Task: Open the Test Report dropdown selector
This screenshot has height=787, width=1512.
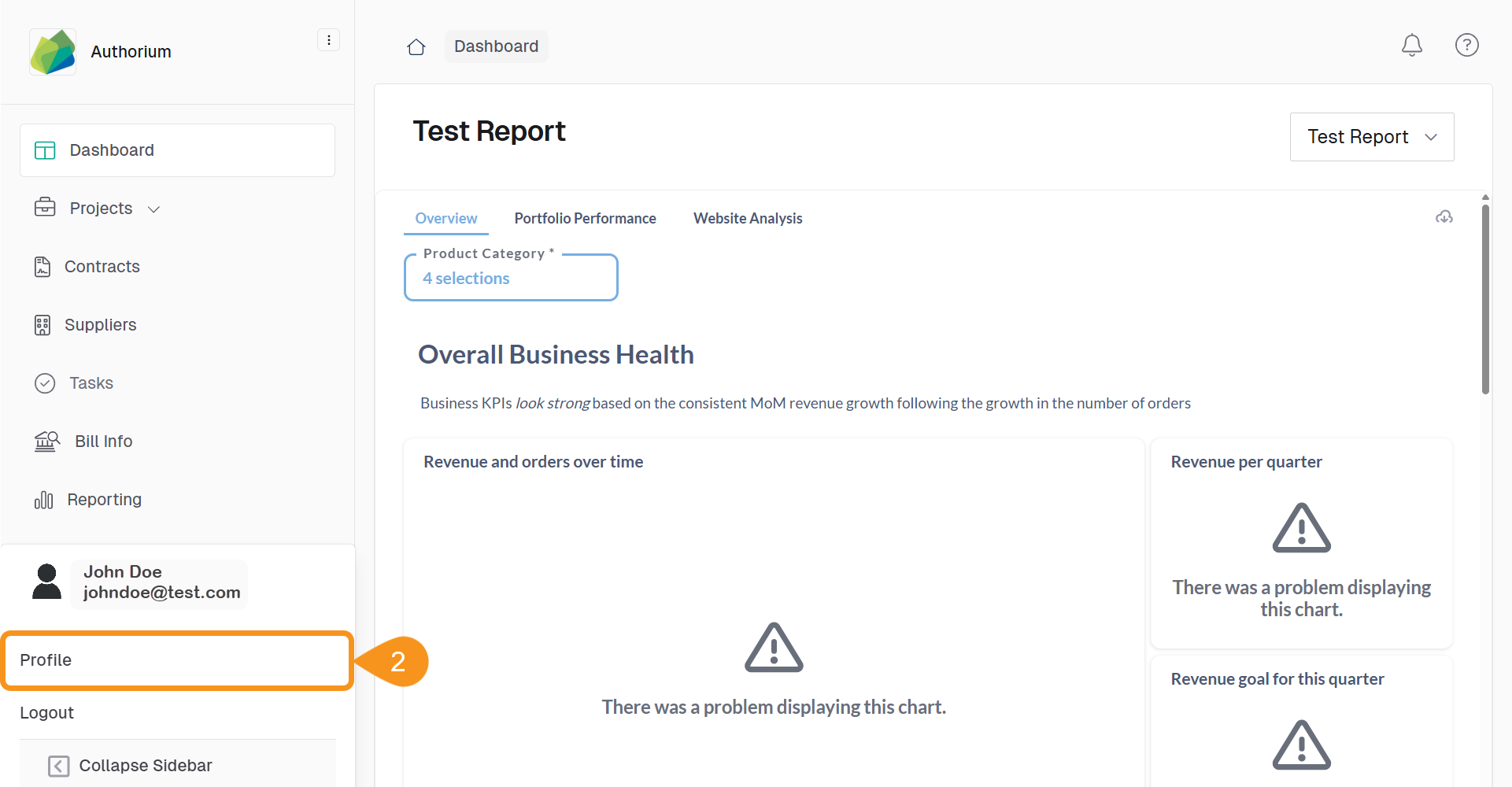Action: click(1371, 137)
